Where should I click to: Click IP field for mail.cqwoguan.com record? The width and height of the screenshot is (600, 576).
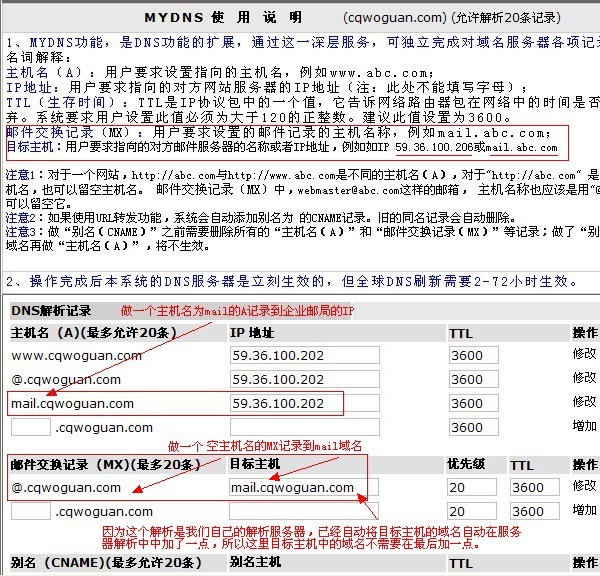click(305, 403)
